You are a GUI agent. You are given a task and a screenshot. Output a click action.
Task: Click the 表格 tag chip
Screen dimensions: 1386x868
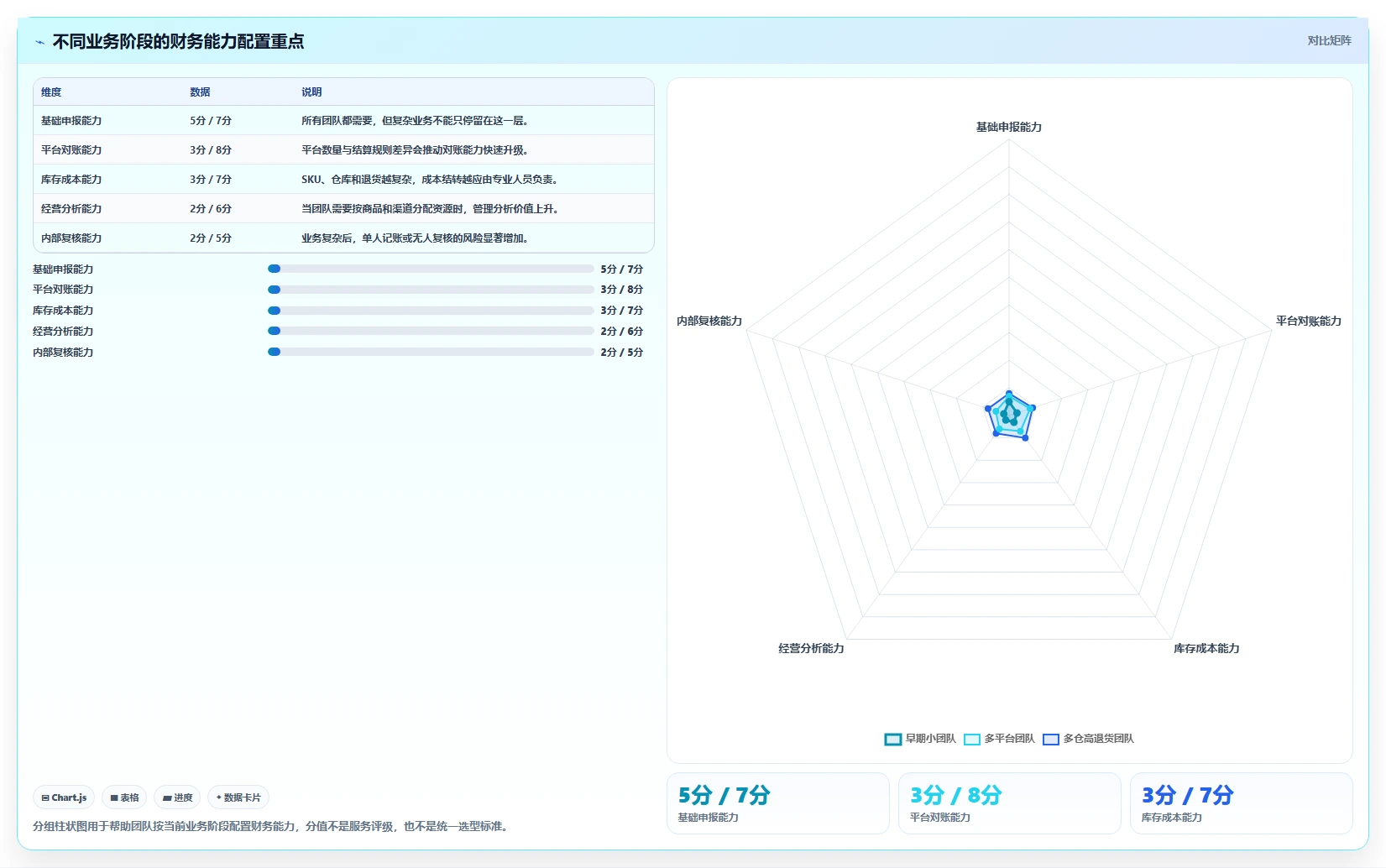[124, 797]
